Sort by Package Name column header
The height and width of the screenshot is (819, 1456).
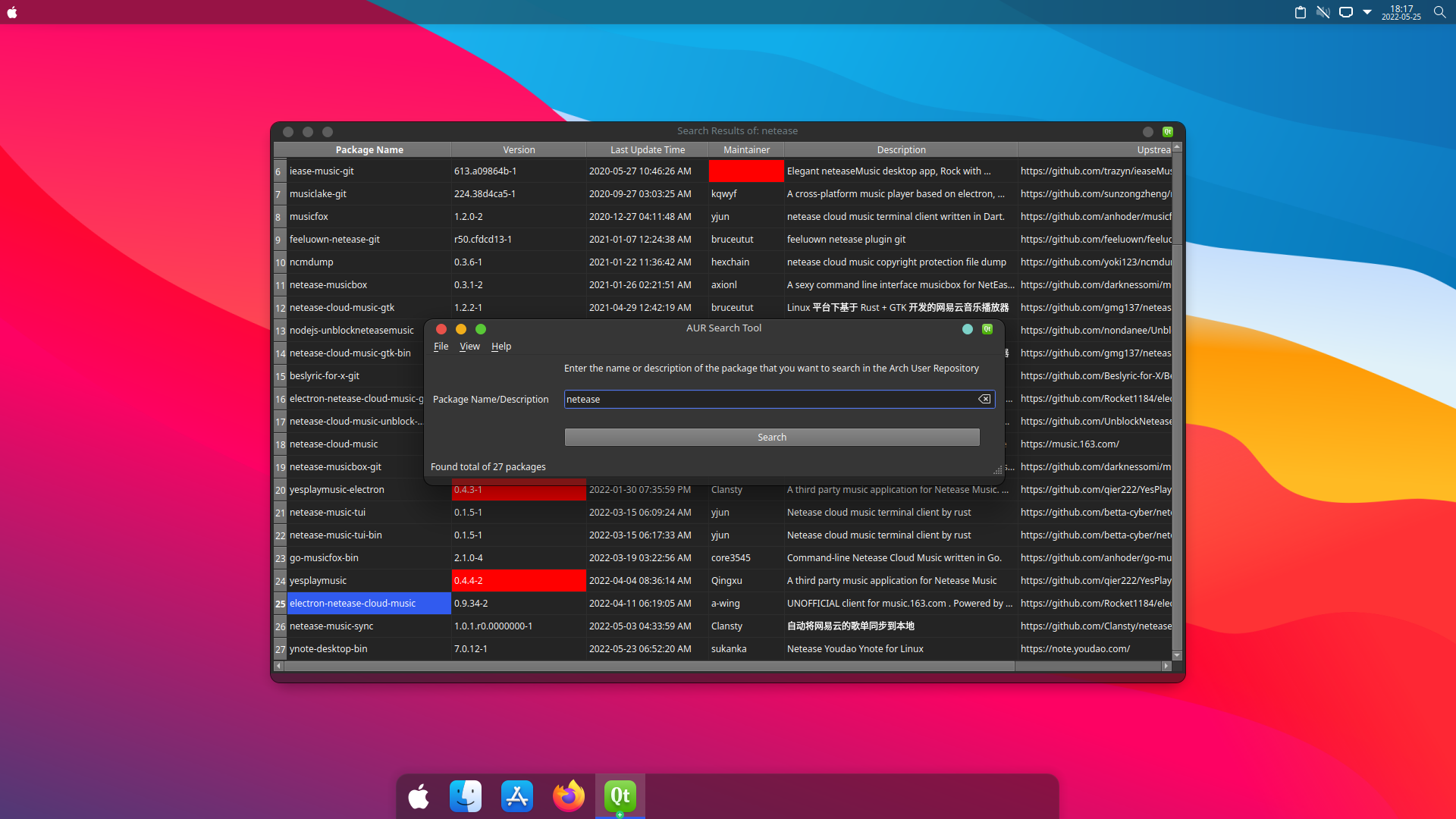(x=369, y=150)
